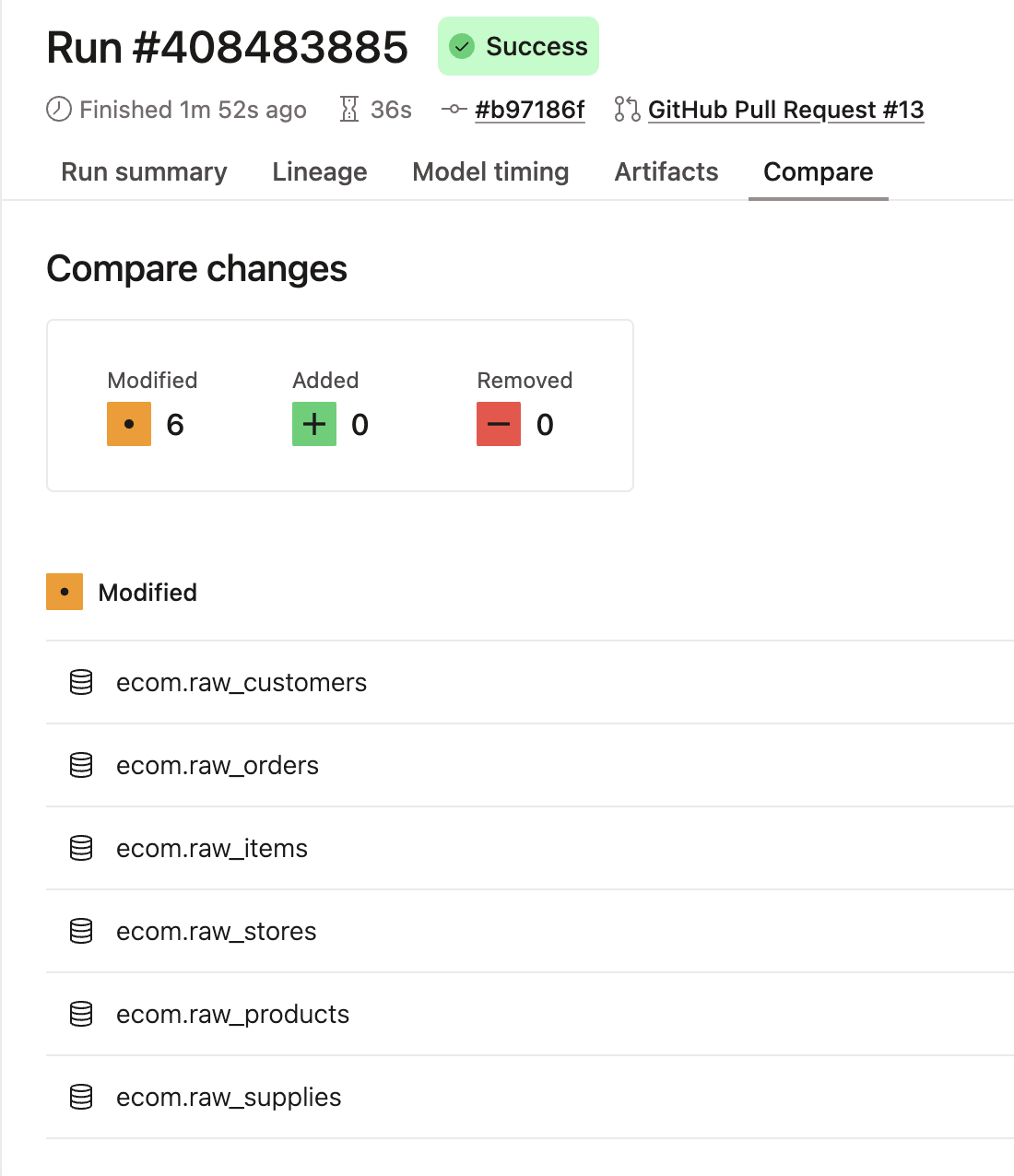The width and height of the screenshot is (1014, 1176).
Task: Click the database icon beside ecom.raw_orders
Action: click(81, 765)
